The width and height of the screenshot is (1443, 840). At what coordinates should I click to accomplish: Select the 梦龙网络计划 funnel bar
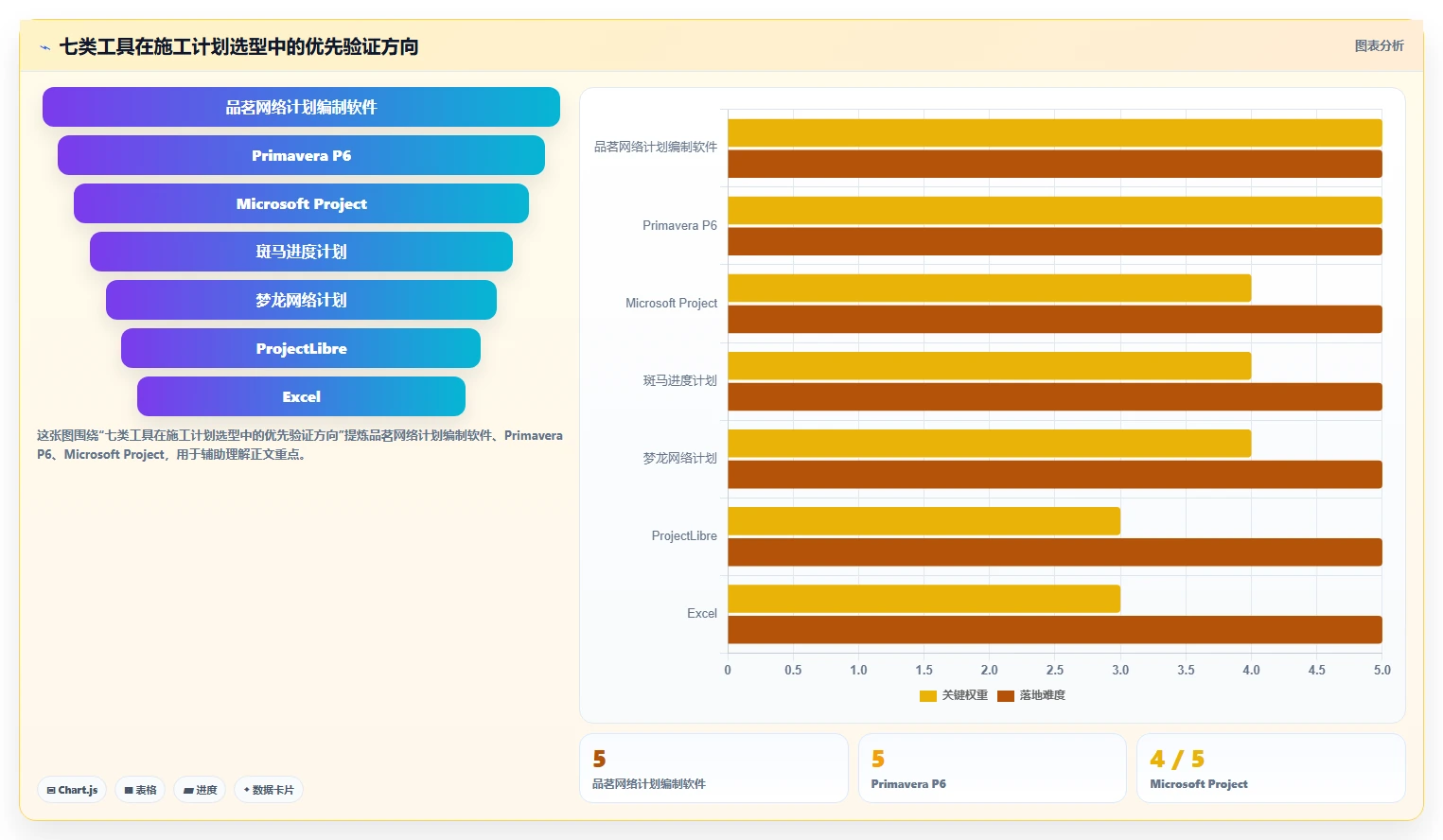(301, 300)
